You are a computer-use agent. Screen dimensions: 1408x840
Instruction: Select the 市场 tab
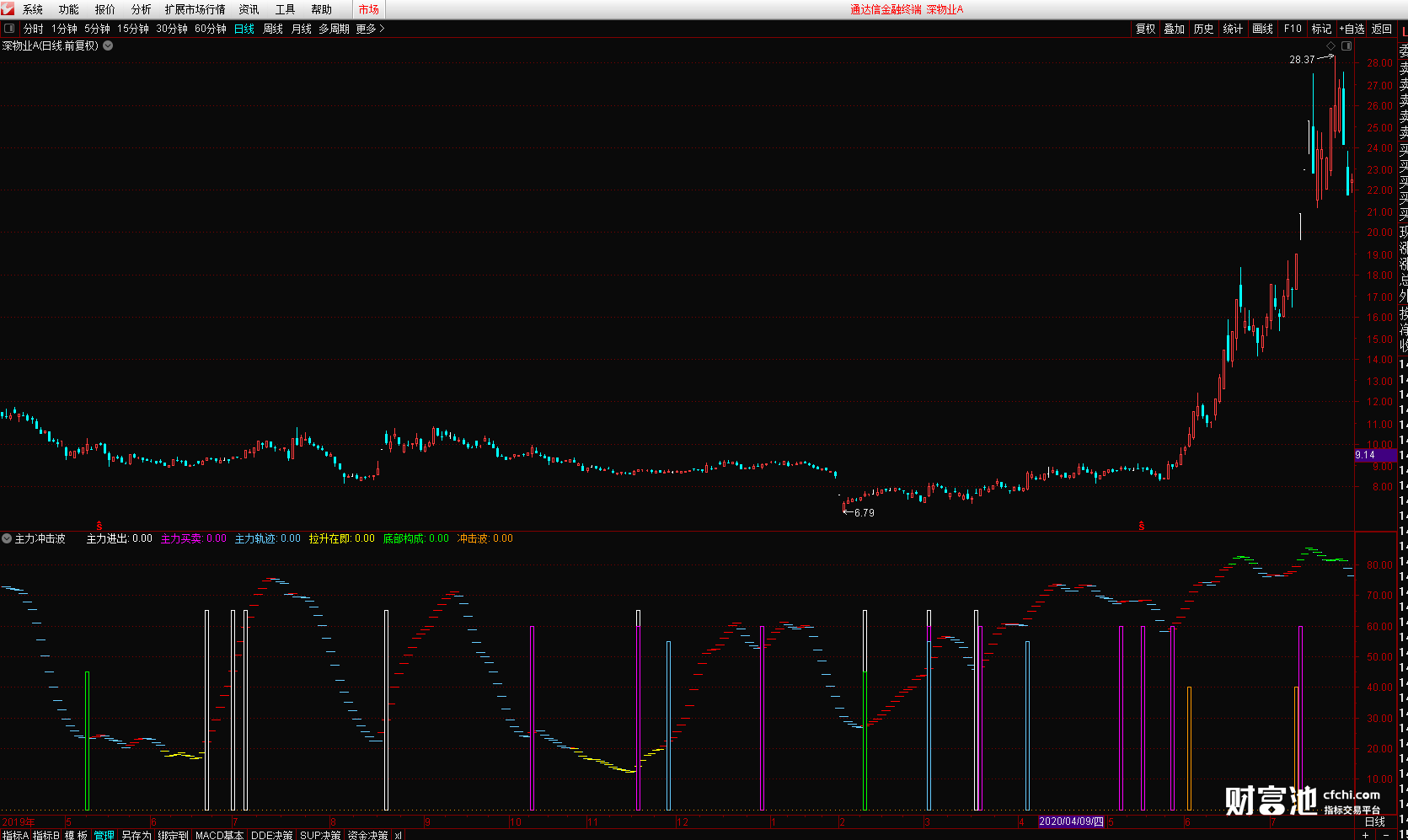369,9
